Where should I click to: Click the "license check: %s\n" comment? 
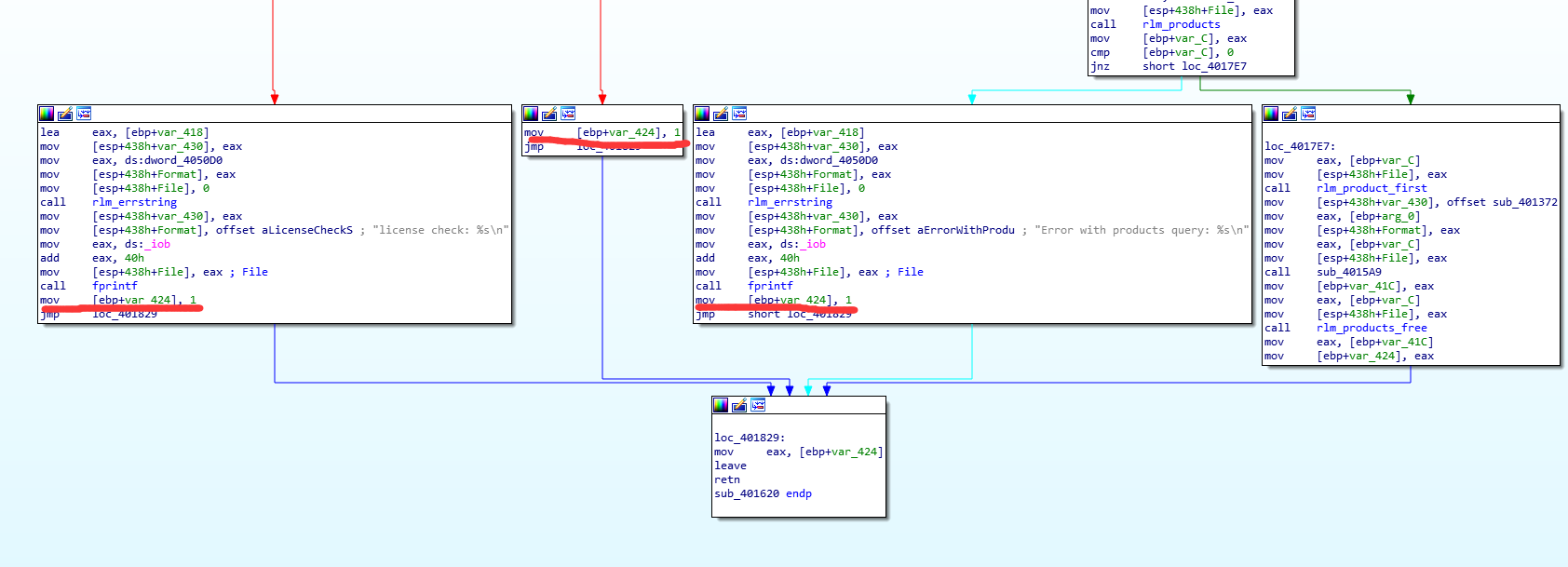click(440, 230)
